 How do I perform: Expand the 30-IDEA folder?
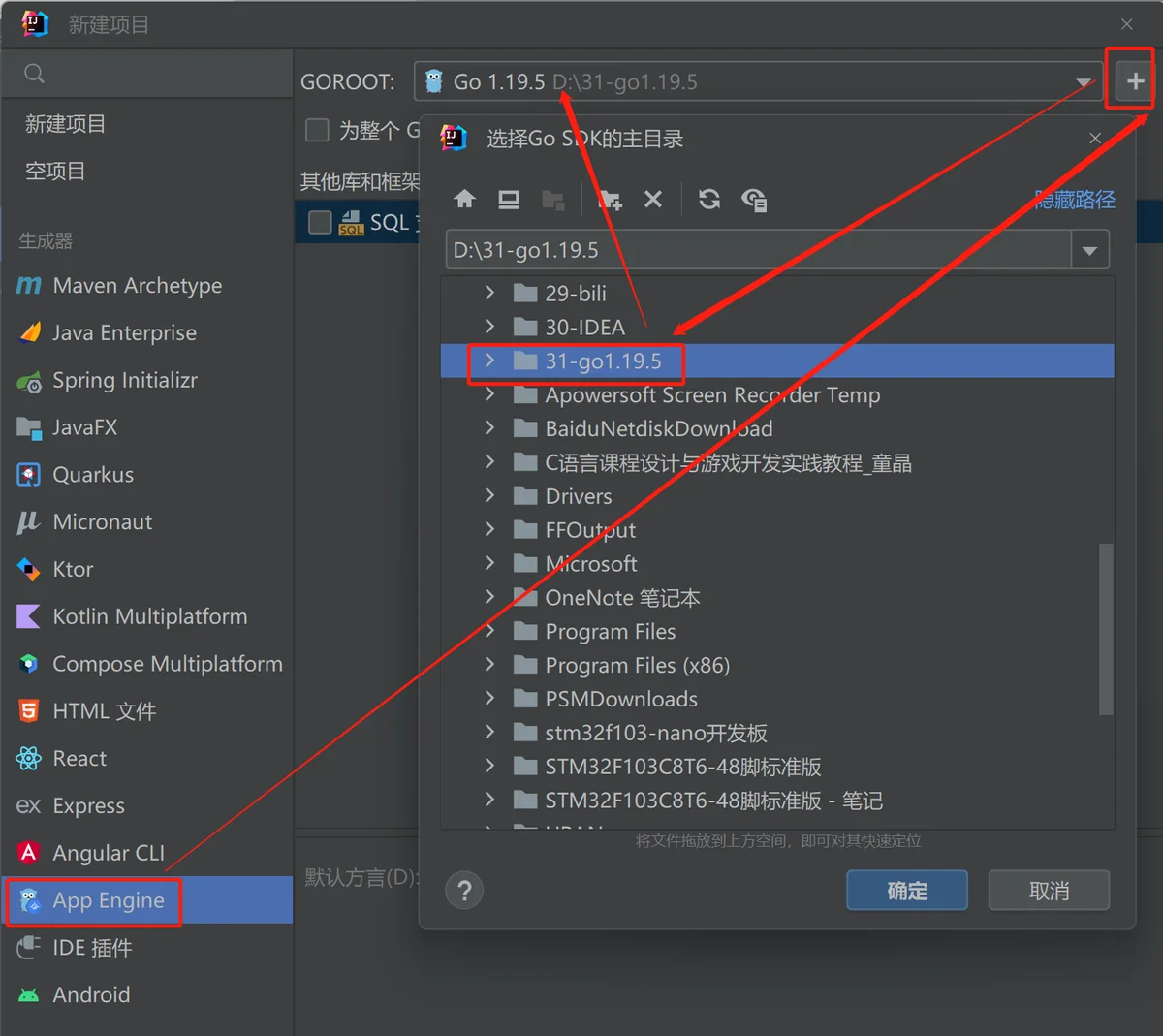coord(489,327)
